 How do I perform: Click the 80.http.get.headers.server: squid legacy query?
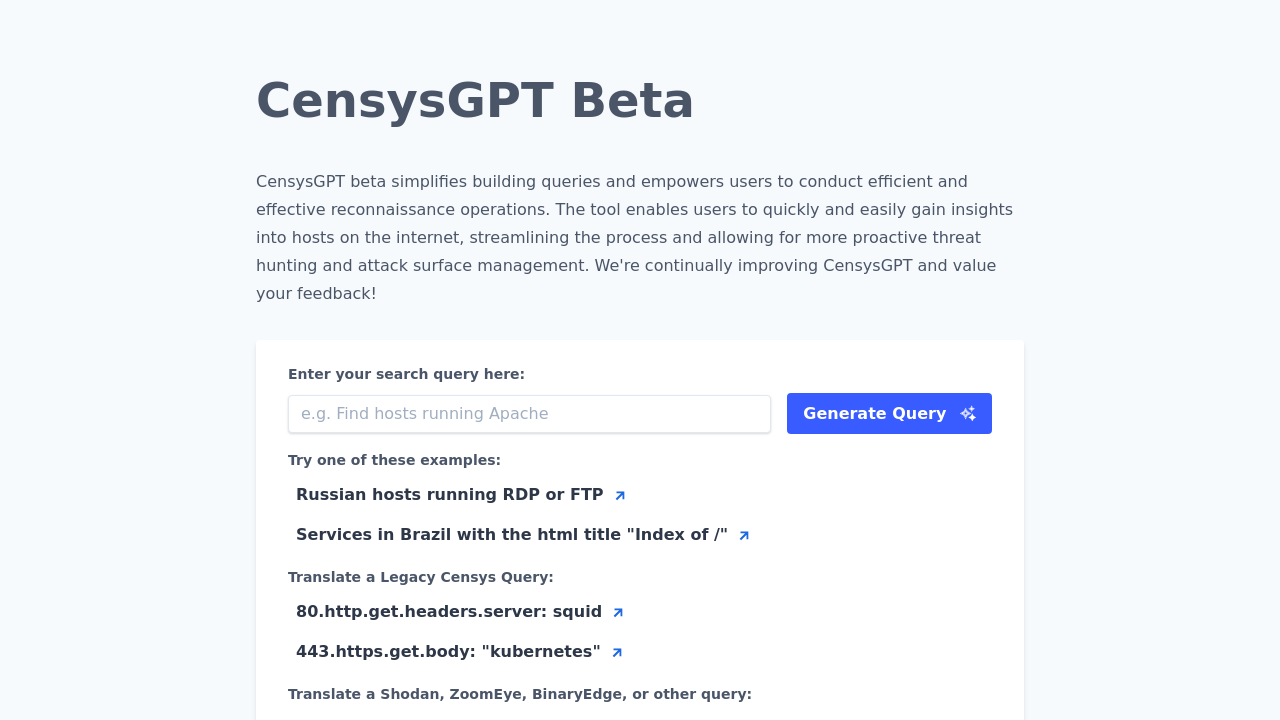pyautogui.click(x=449, y=611)
